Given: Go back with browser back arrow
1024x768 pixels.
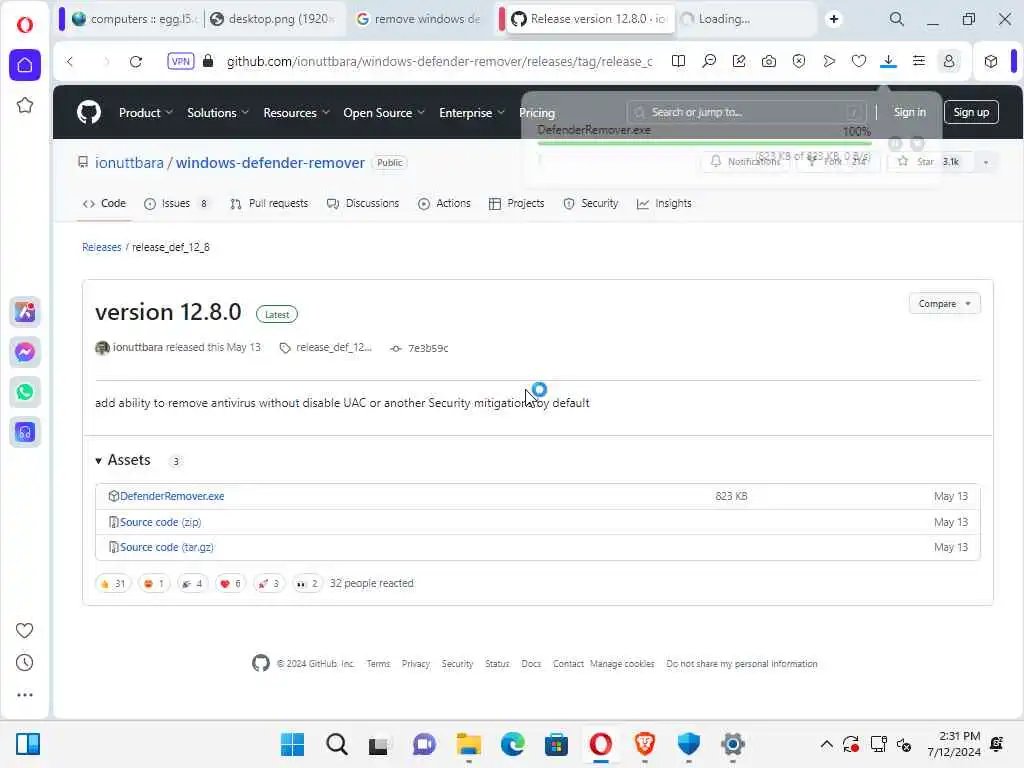Looking at the screenshot, I should 70,61.
